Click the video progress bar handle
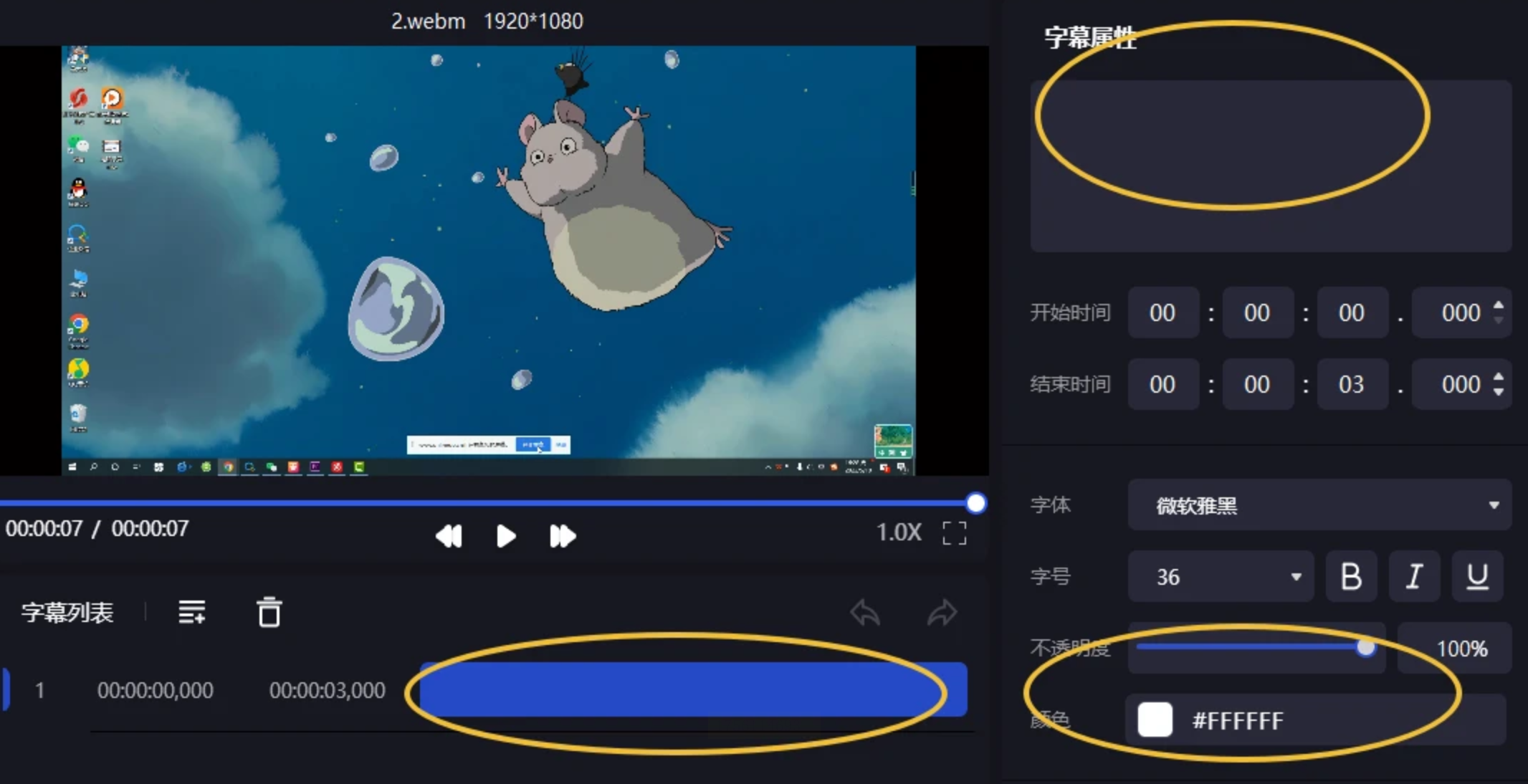Viewport: 1528px width, 784px height. [975, 503]
